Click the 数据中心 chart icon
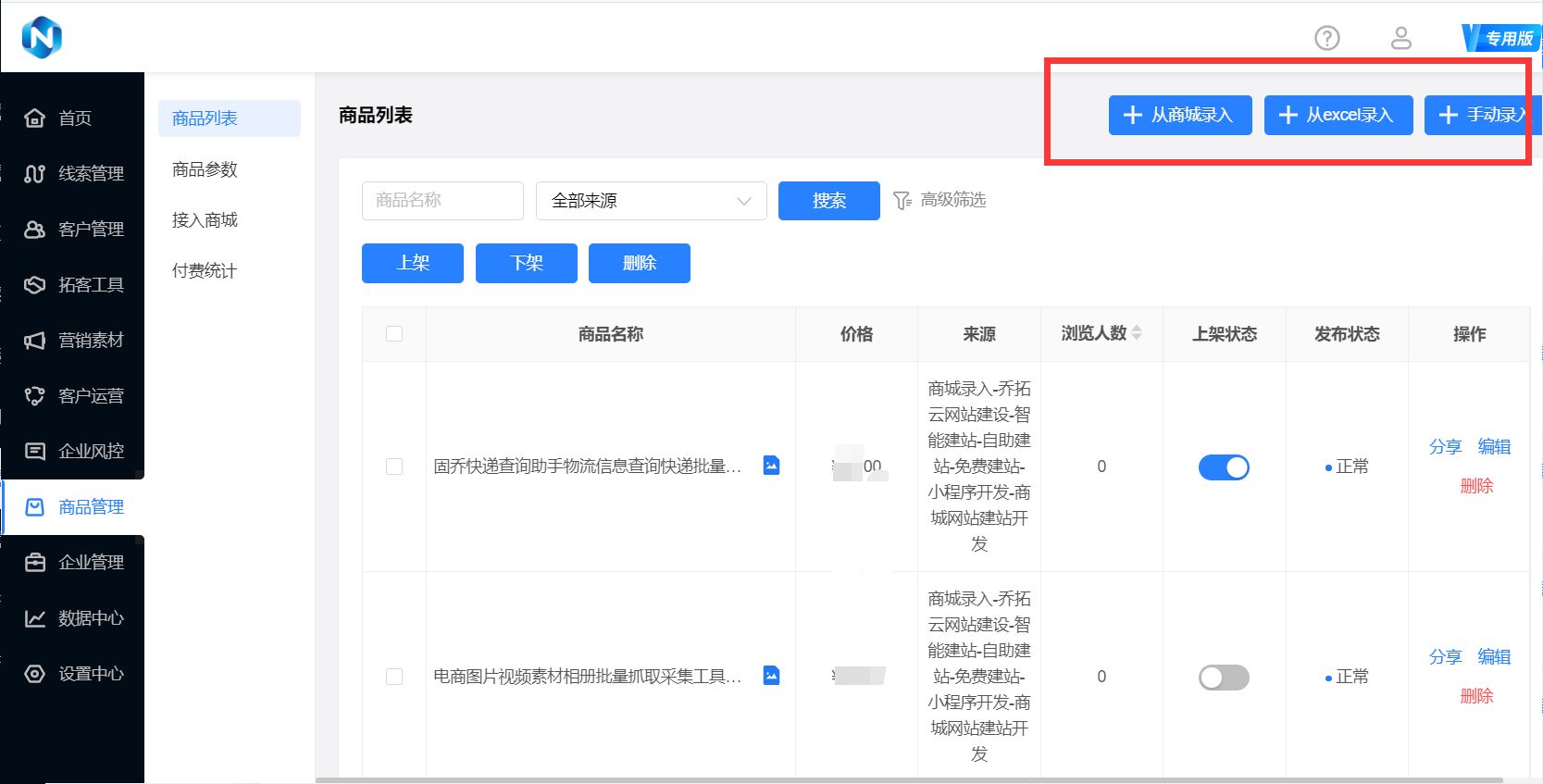1543x784 pixels. click(x=34, y=618)
